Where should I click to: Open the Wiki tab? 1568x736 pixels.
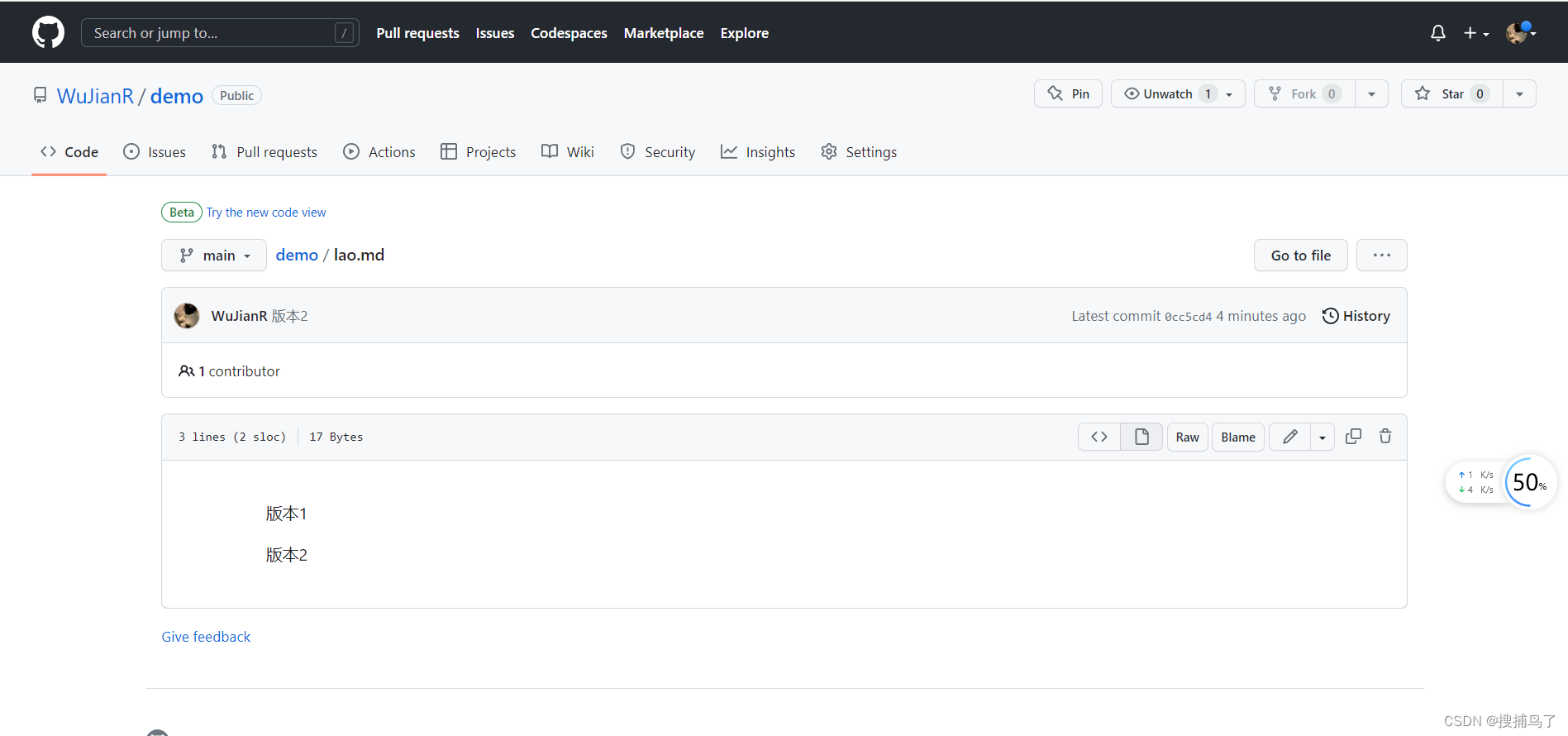tap(568, 152)
